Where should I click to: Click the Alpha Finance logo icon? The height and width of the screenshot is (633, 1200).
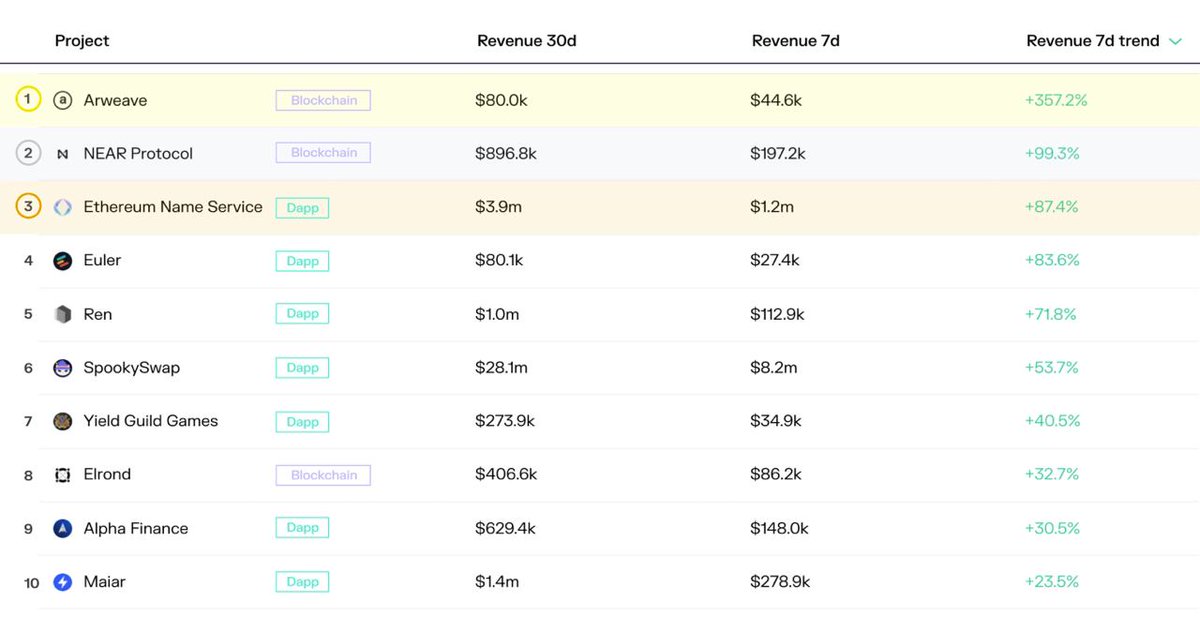click(x=63, y=528)
